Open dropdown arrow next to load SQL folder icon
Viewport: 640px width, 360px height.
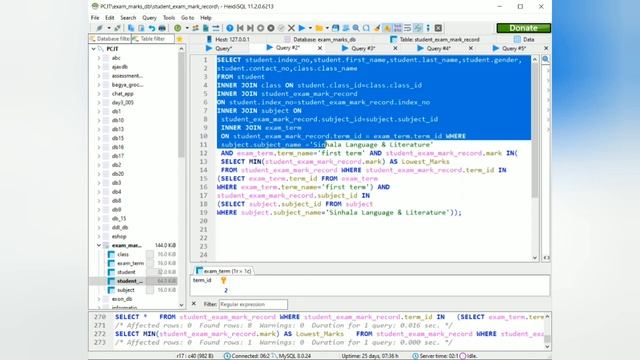[x=327, y=28]
